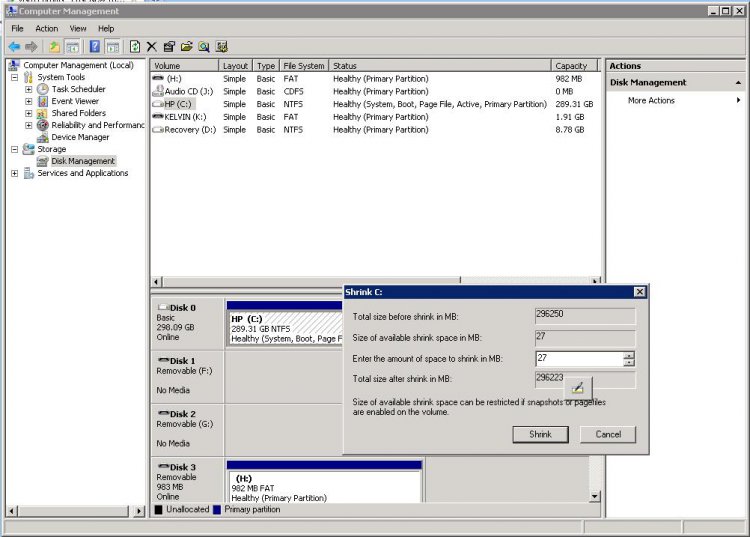
Task: Click the Status column header
Action: coord(440,66)
